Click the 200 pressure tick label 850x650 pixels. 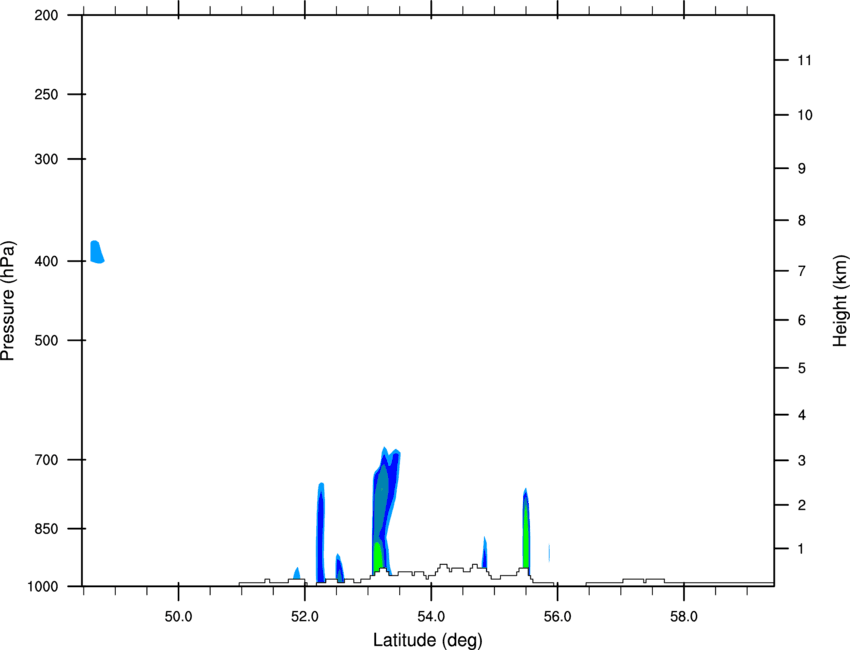pyautogui.click(x=46, y=15)
